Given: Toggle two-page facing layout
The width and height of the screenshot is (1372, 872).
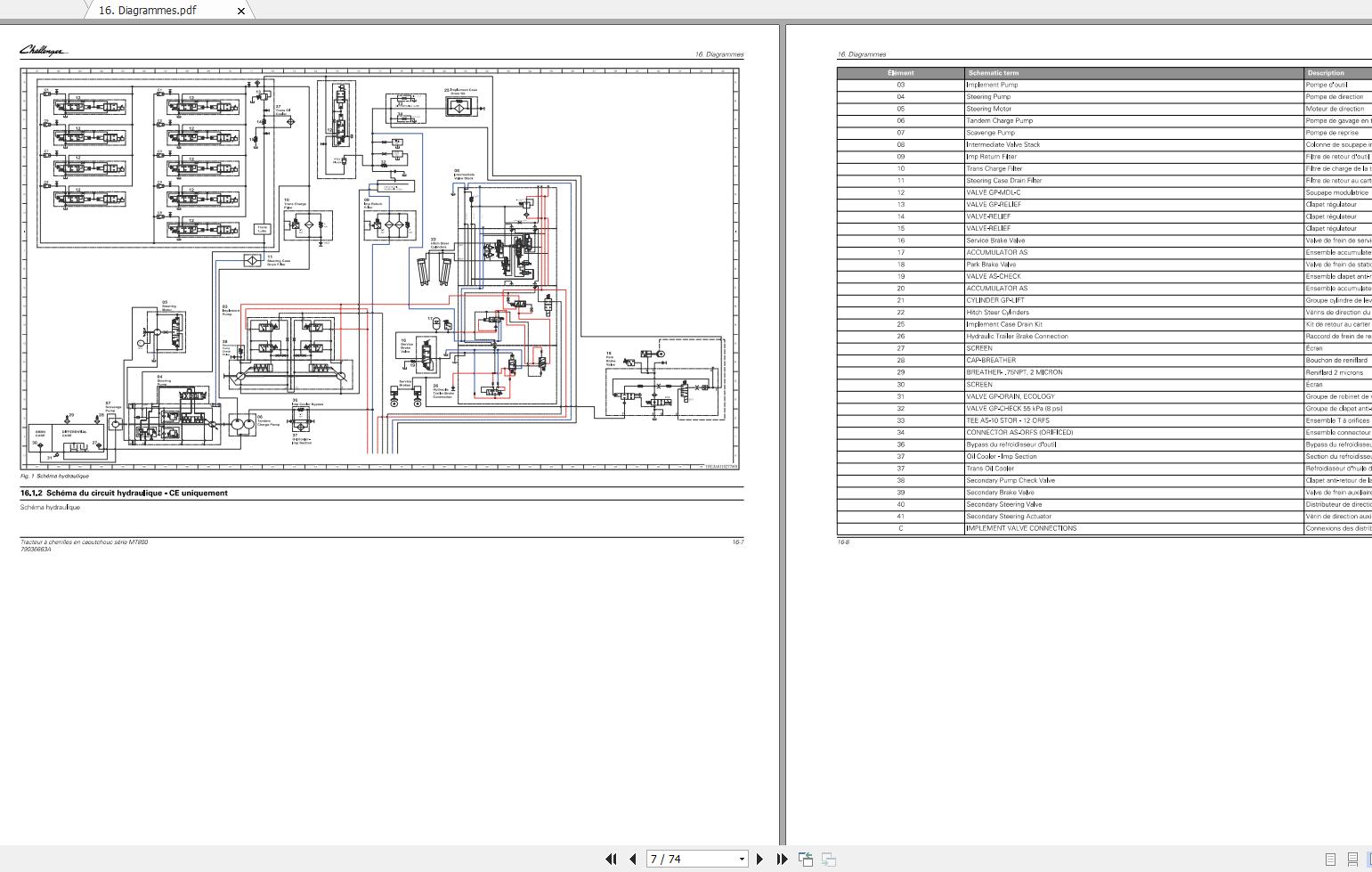Looking at the screenshot, I should [1368, 860].
